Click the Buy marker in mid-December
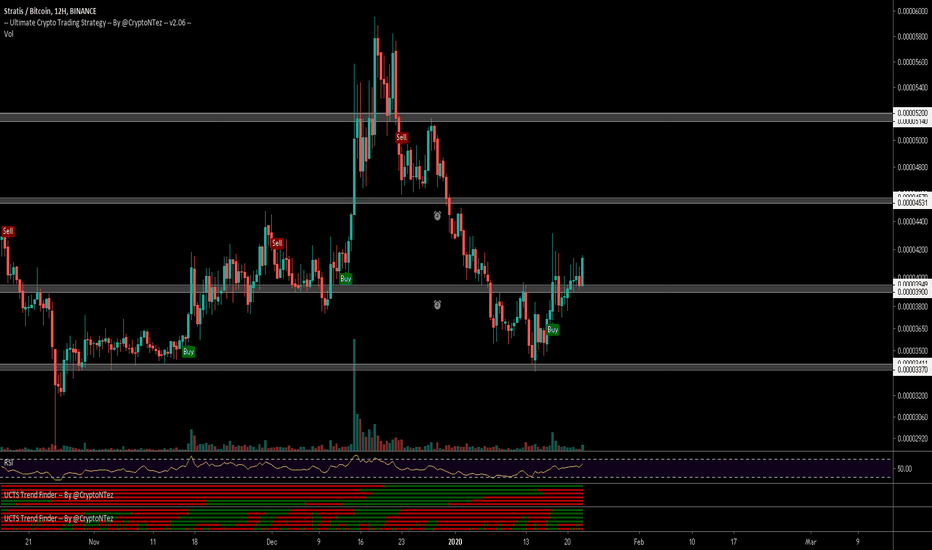932x550 pixels. point(346,278)
